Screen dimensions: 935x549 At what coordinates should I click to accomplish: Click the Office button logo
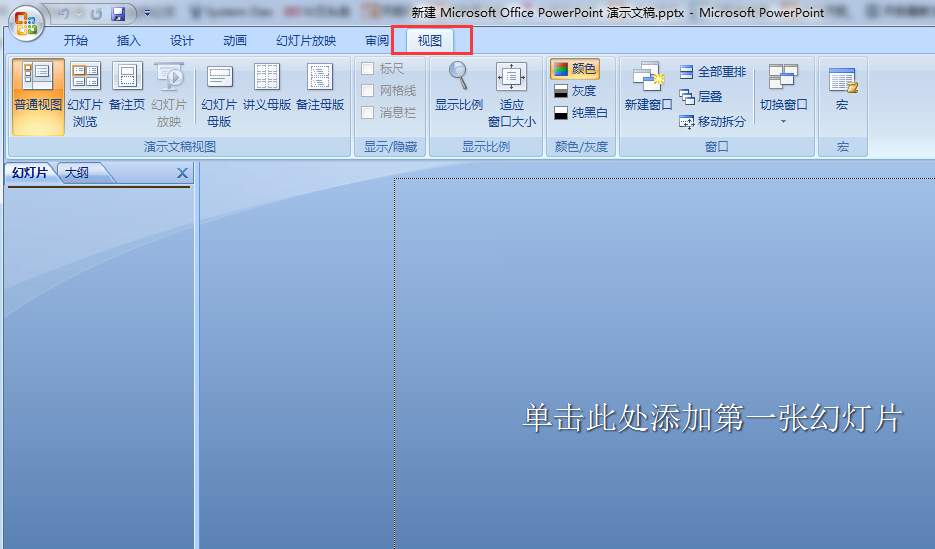26,22
